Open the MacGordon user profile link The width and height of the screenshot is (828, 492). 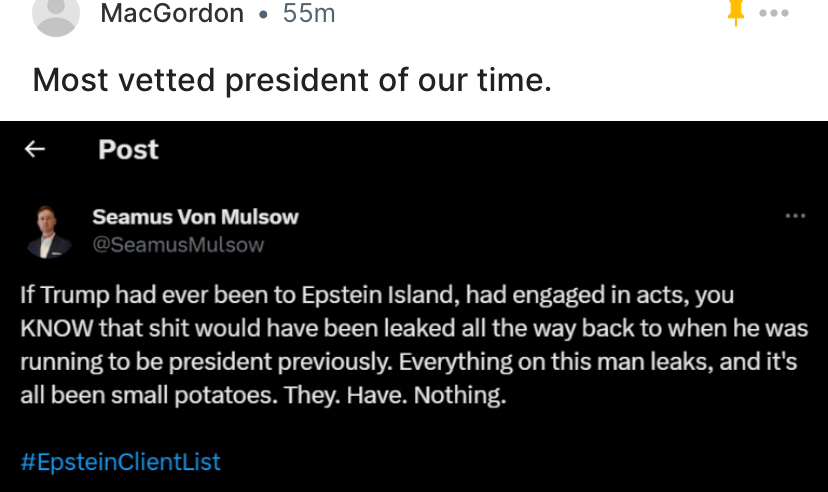tap(172, 13)
